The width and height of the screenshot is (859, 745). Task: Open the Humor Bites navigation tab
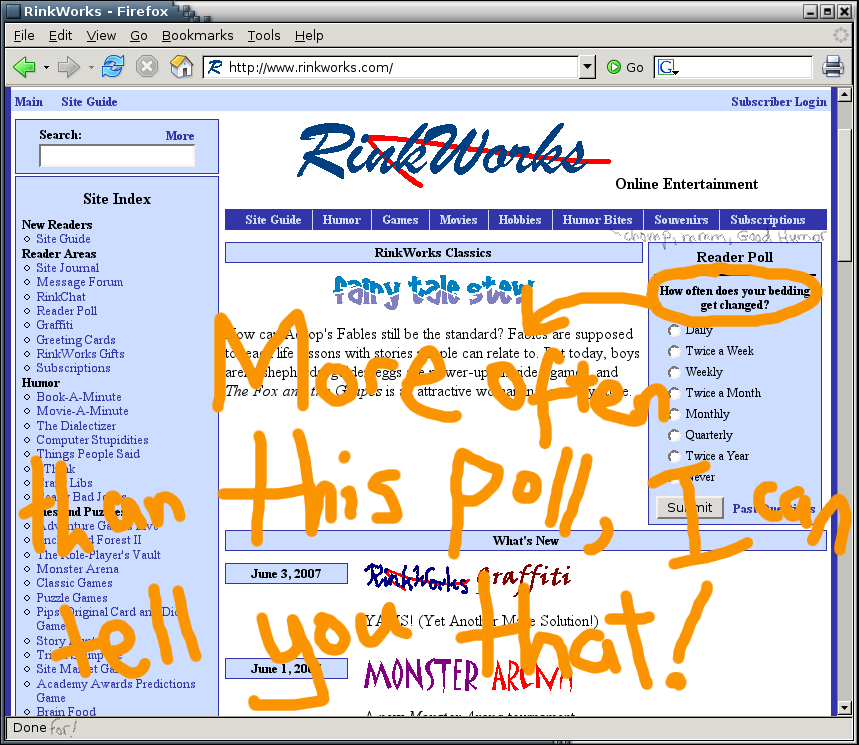tap(597, 220)
